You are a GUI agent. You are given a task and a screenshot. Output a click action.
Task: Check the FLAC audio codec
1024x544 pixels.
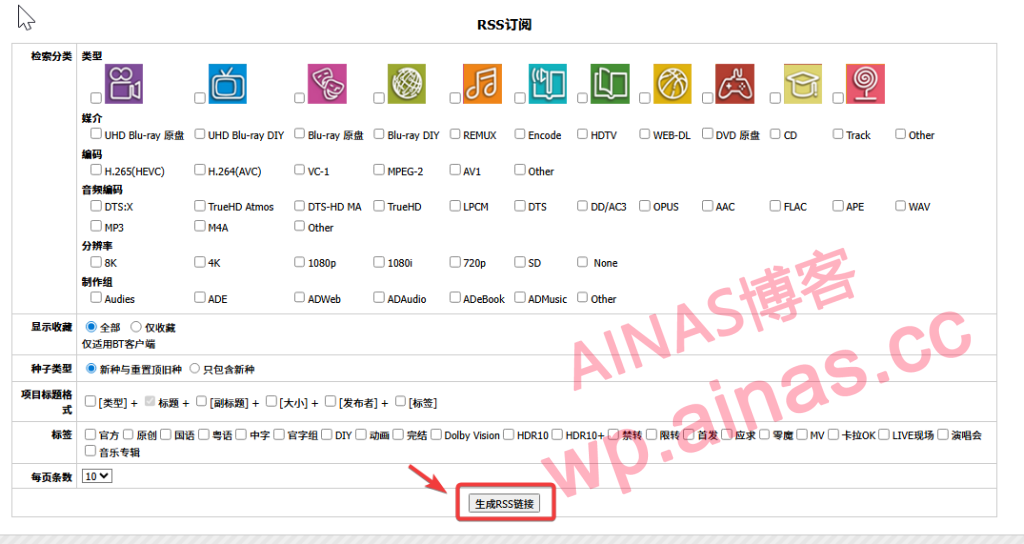click(775, 206)
